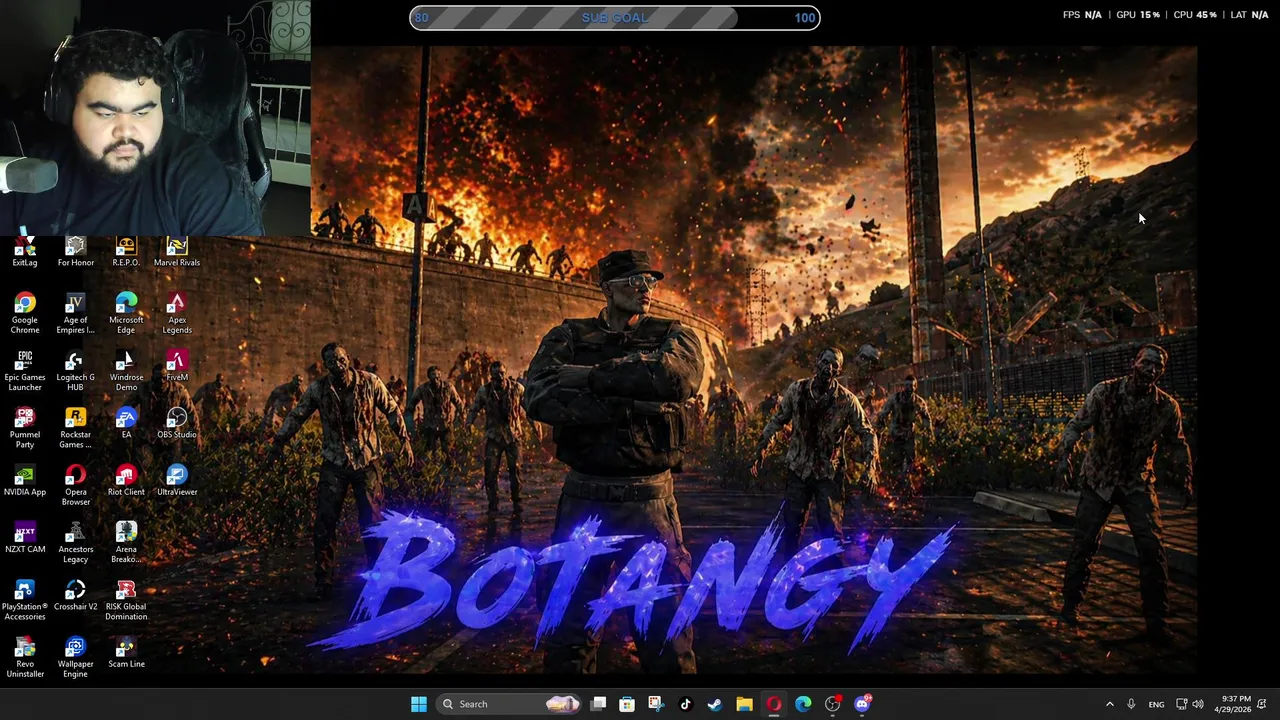Viewport: 1280px width, 720px height.
Task: Select the Wallpaper Engine desktop icon
Action: click(x=75, y=658)
